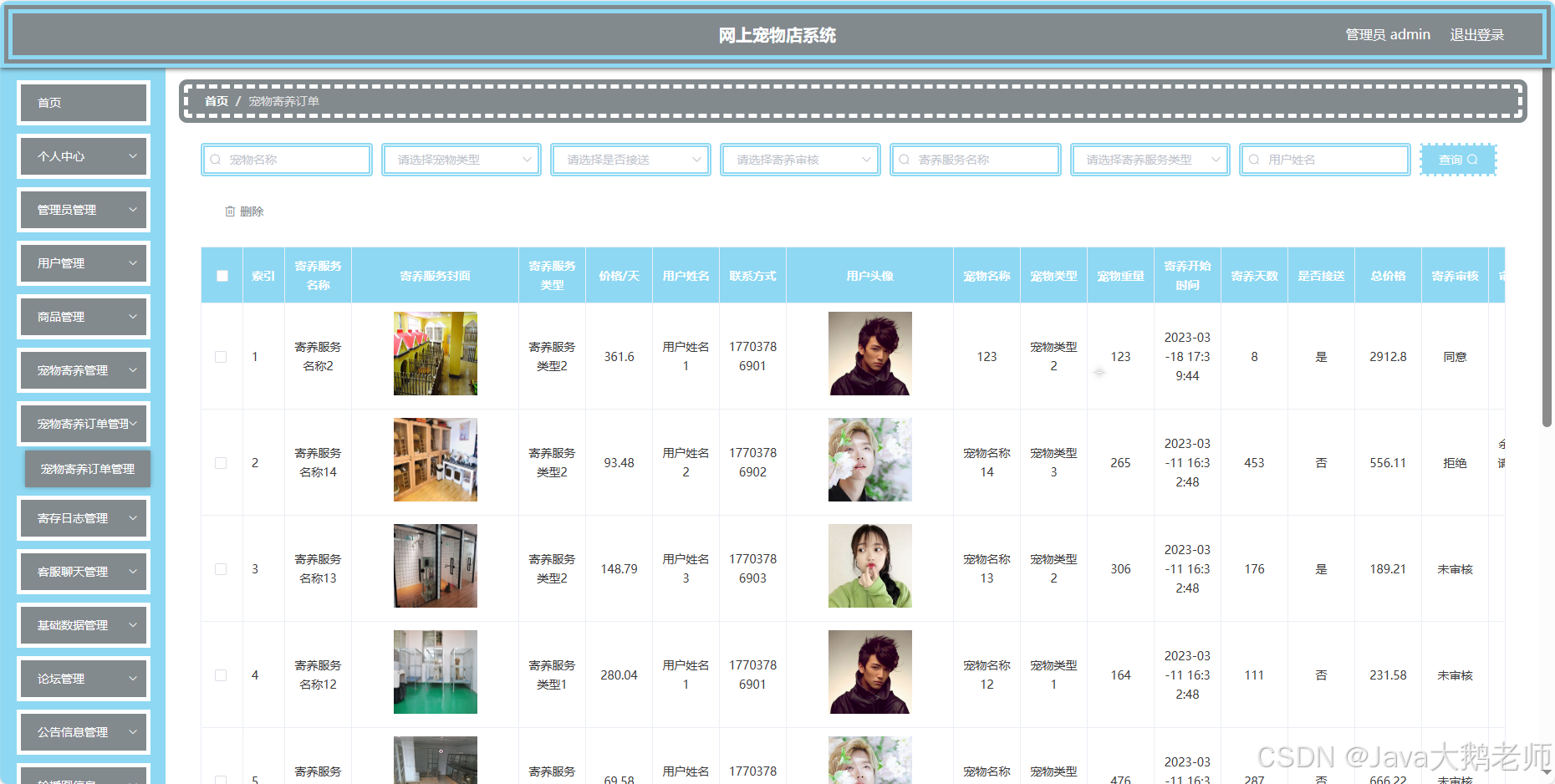Click user avatar in row 1
Screen dimensions: 1555x784
(x=870, y=354)
